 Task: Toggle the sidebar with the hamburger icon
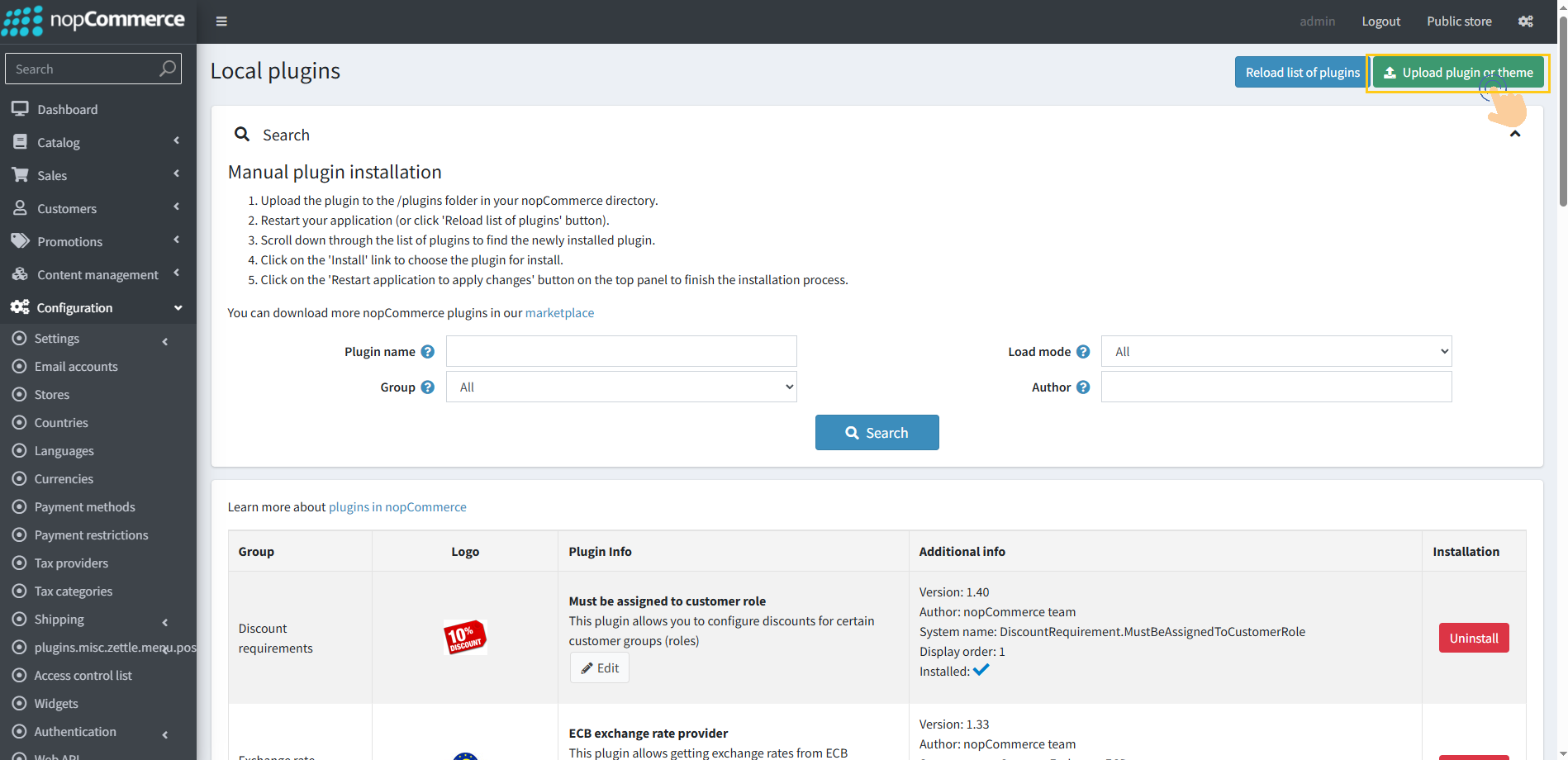coord(221,21)
